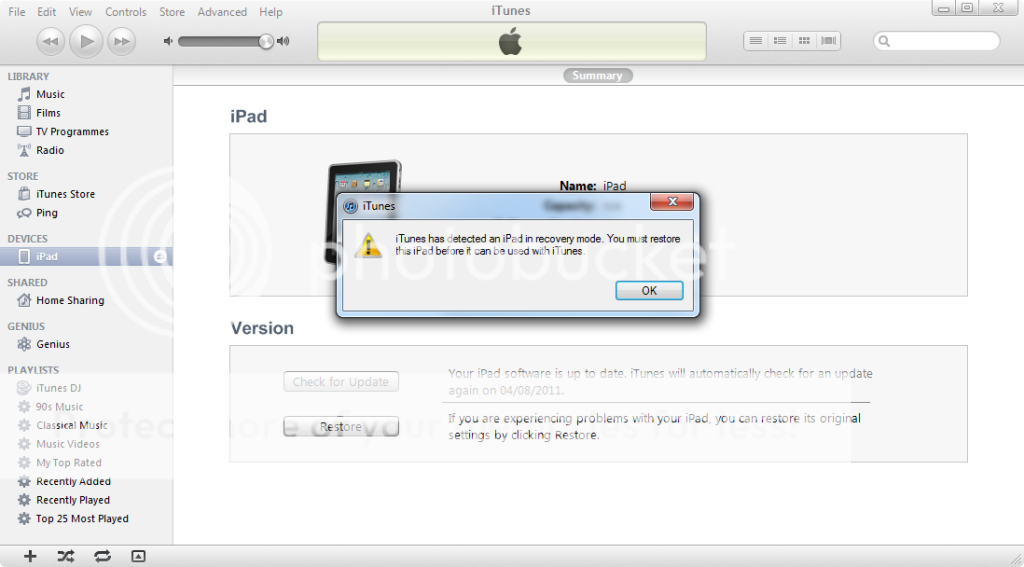Switch to Cover Flow view icon
1024x567 pixels.
(x=829, y=40)
